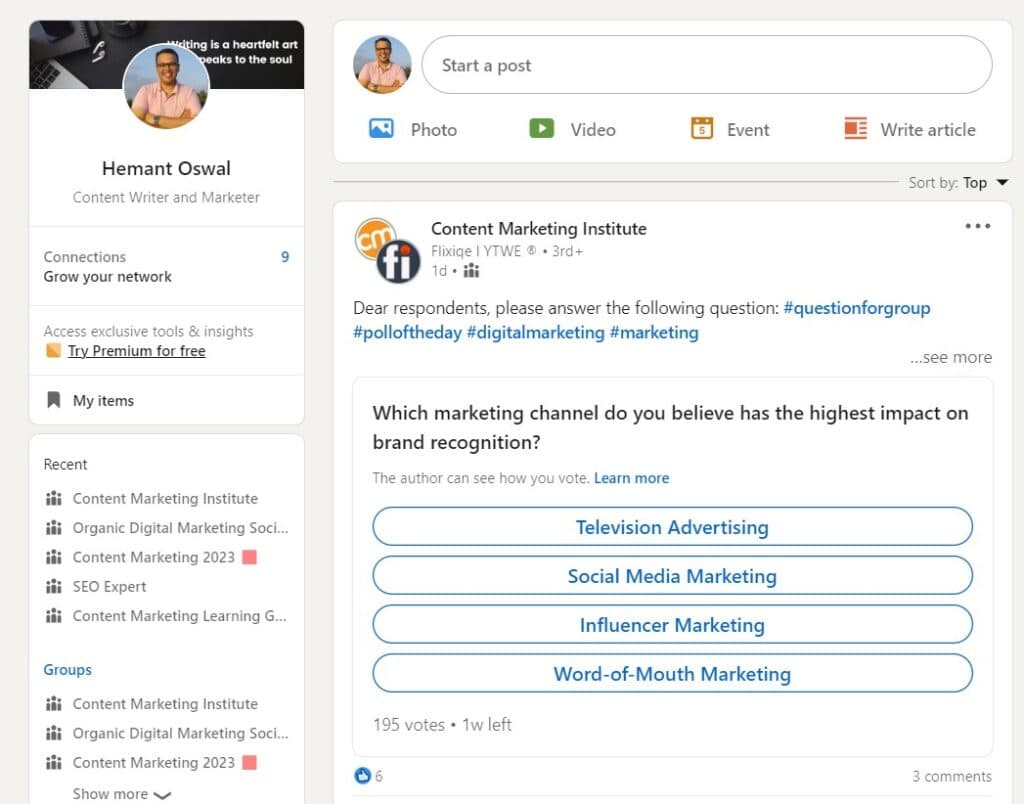1024x804 pixels.
Task: Expand Show more groups list
Action: pyautogui.click(x=121, y=794)
